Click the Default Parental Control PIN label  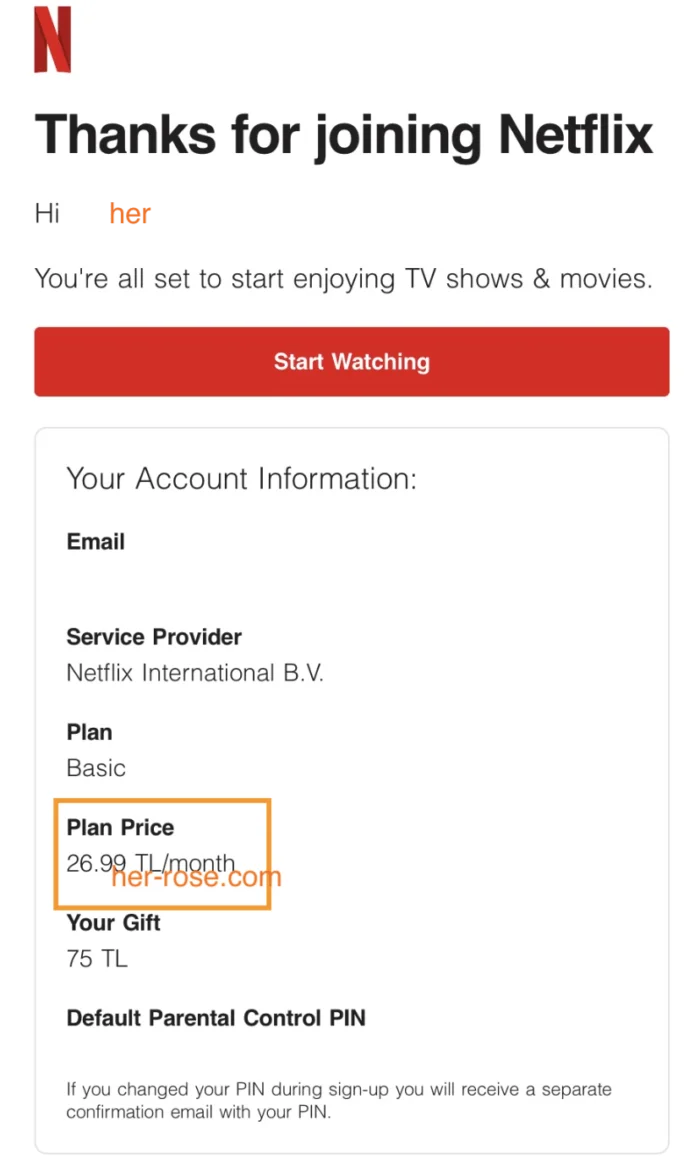click(x=216, y=1018)
